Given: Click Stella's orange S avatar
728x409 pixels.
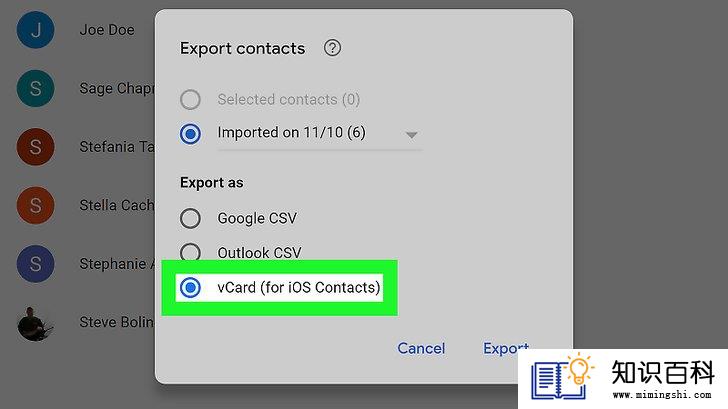Looking at the screenshot, I should [35, 205].
